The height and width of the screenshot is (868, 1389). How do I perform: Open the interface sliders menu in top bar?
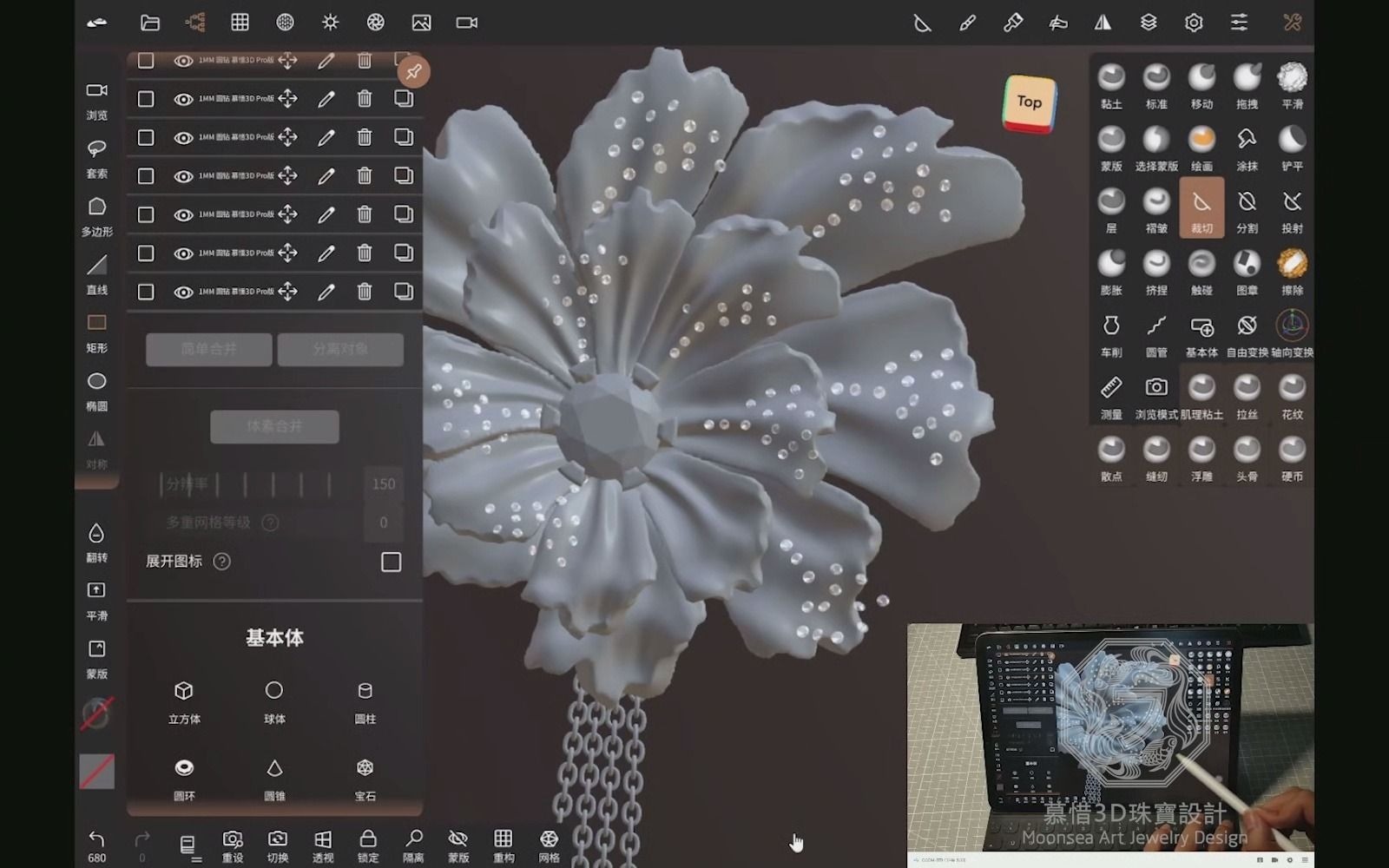[1239, 23]
